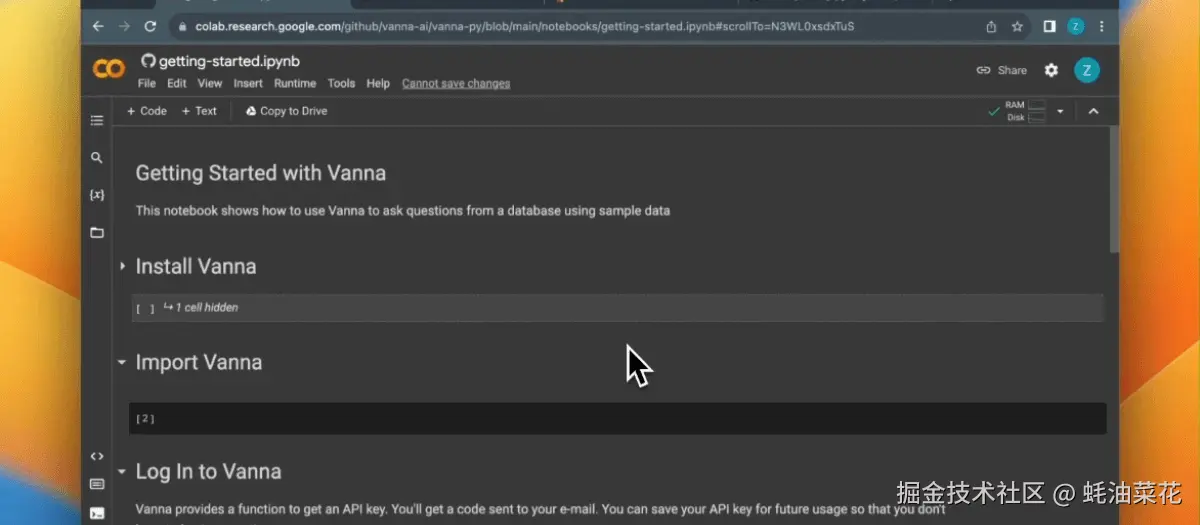Image resolution: width=1200 pixels, height=525 pixels.
Task: Open the find and replace search icon
Action: (97, 158)
